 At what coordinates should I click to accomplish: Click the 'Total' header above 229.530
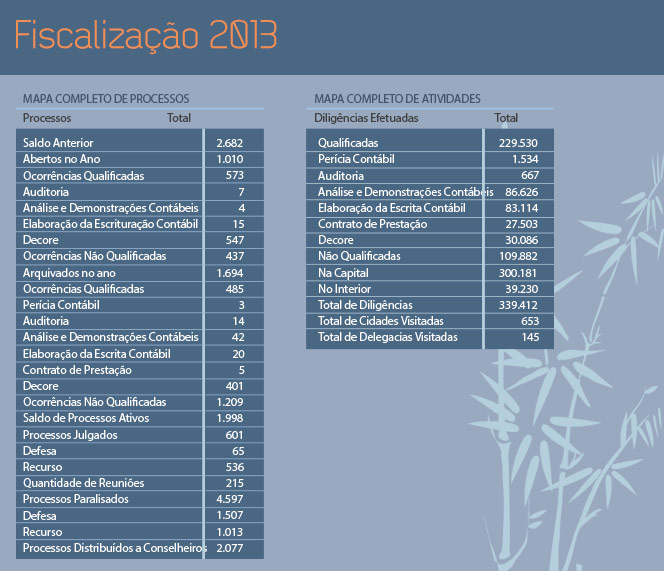pos(506,118)
